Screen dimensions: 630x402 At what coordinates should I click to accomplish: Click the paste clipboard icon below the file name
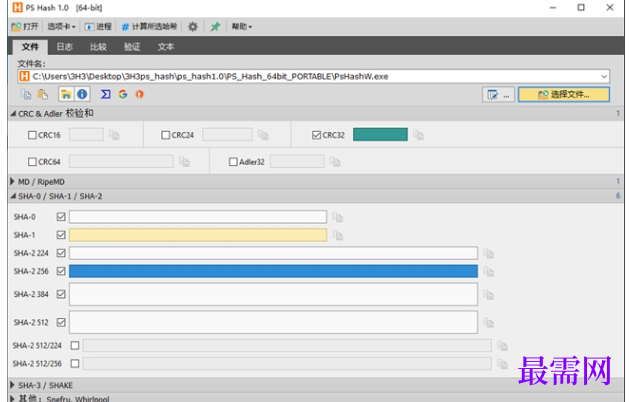43,94
